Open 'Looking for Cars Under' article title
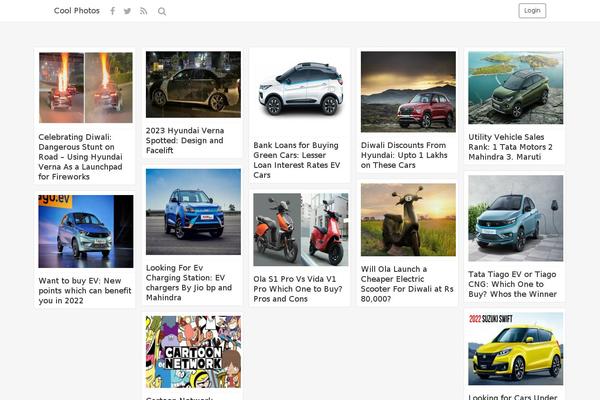 [513, 397]
